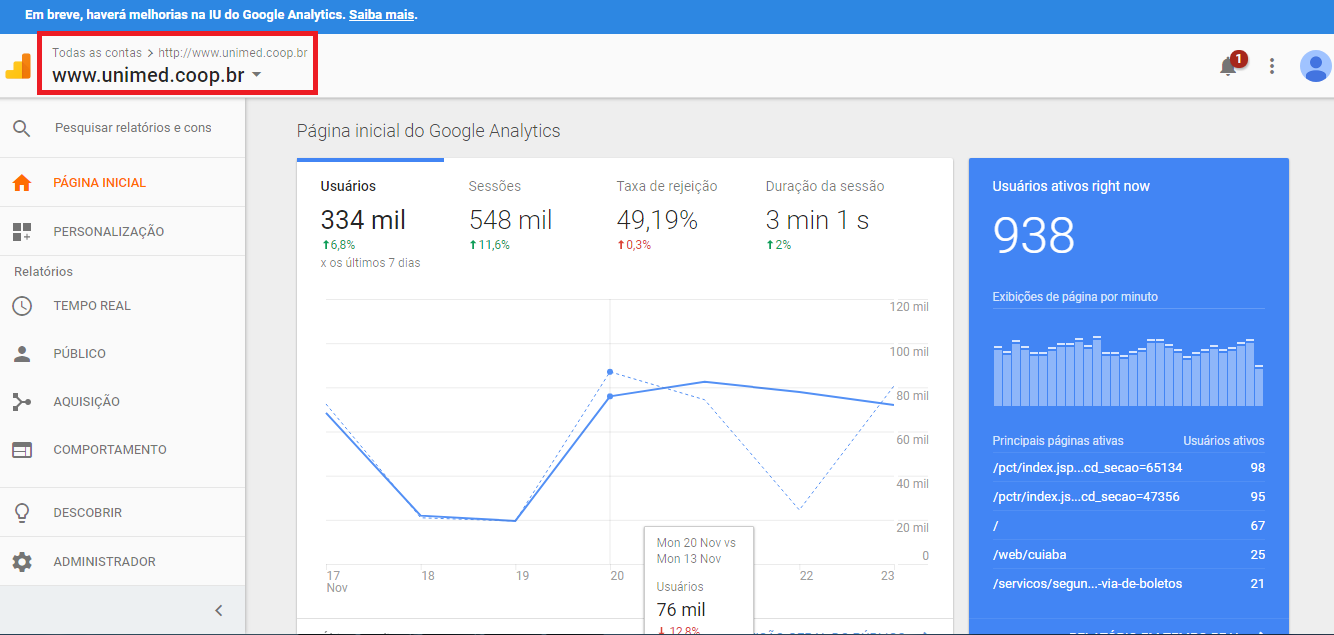Screen dimensions: 1334x635
Task: Click the Aquisição branching arrows icon
Action: click(22, 402)
